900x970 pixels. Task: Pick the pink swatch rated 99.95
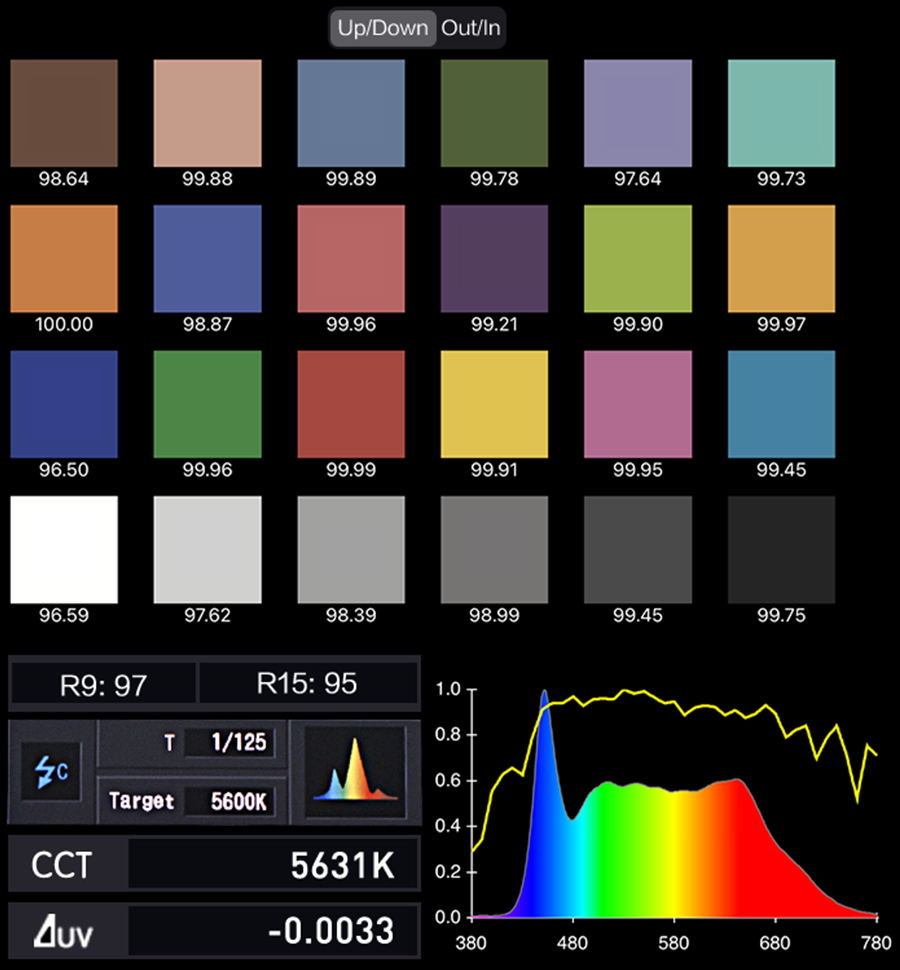click(637, 404)
